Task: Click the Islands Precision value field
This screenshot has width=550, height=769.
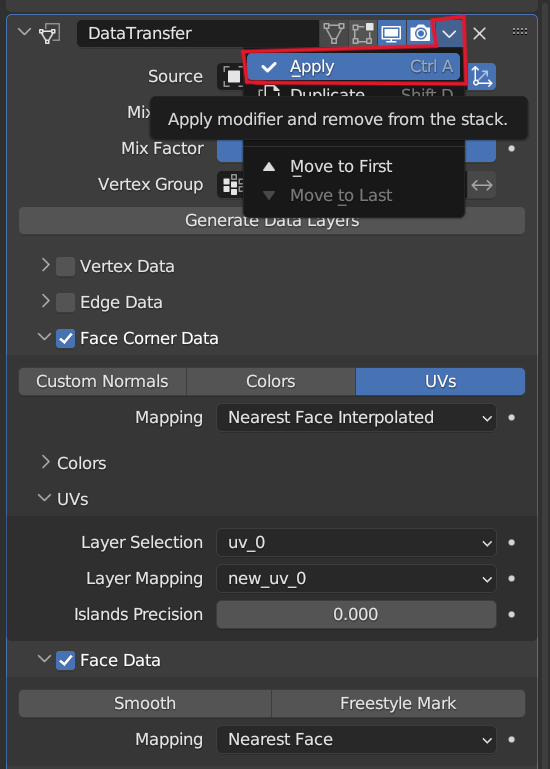Action: click(356, 615)
